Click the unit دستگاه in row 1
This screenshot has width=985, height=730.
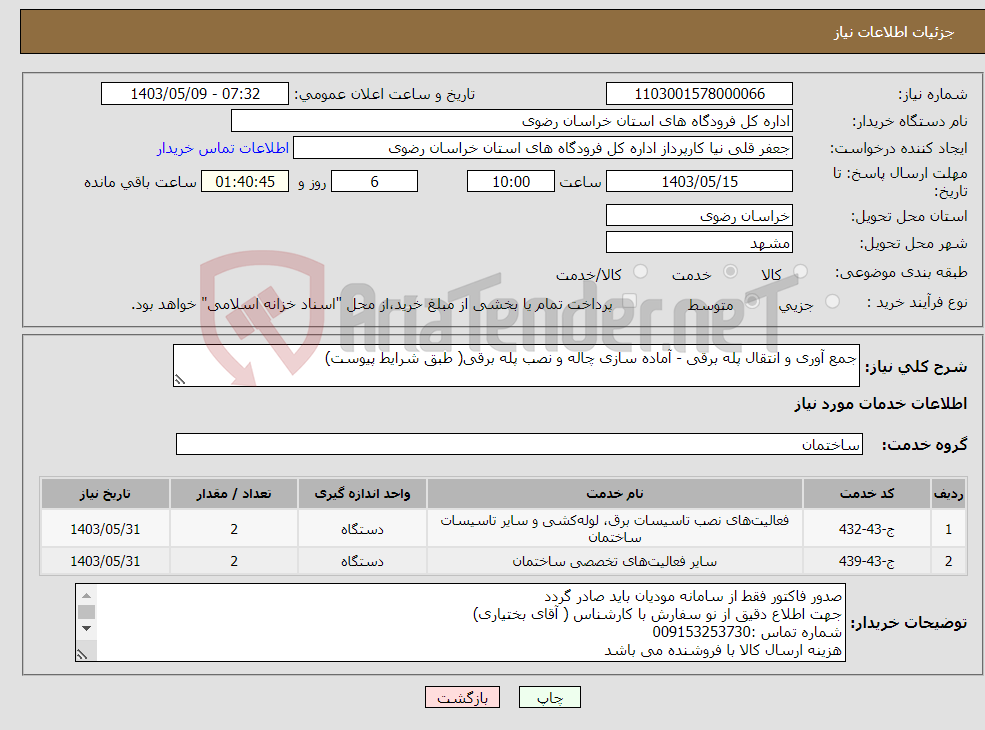[362, 529]
